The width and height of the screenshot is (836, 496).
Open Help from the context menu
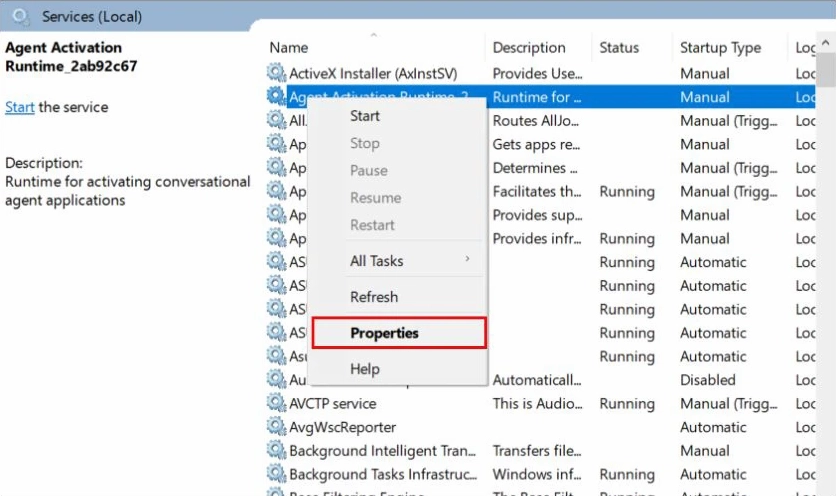(365, 369)
